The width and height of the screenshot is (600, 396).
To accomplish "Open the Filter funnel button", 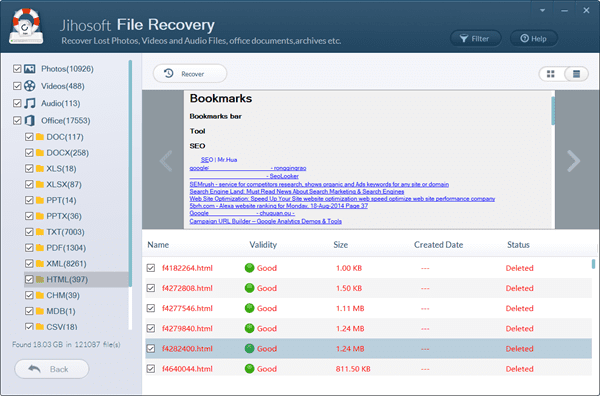I will point(475,39).
